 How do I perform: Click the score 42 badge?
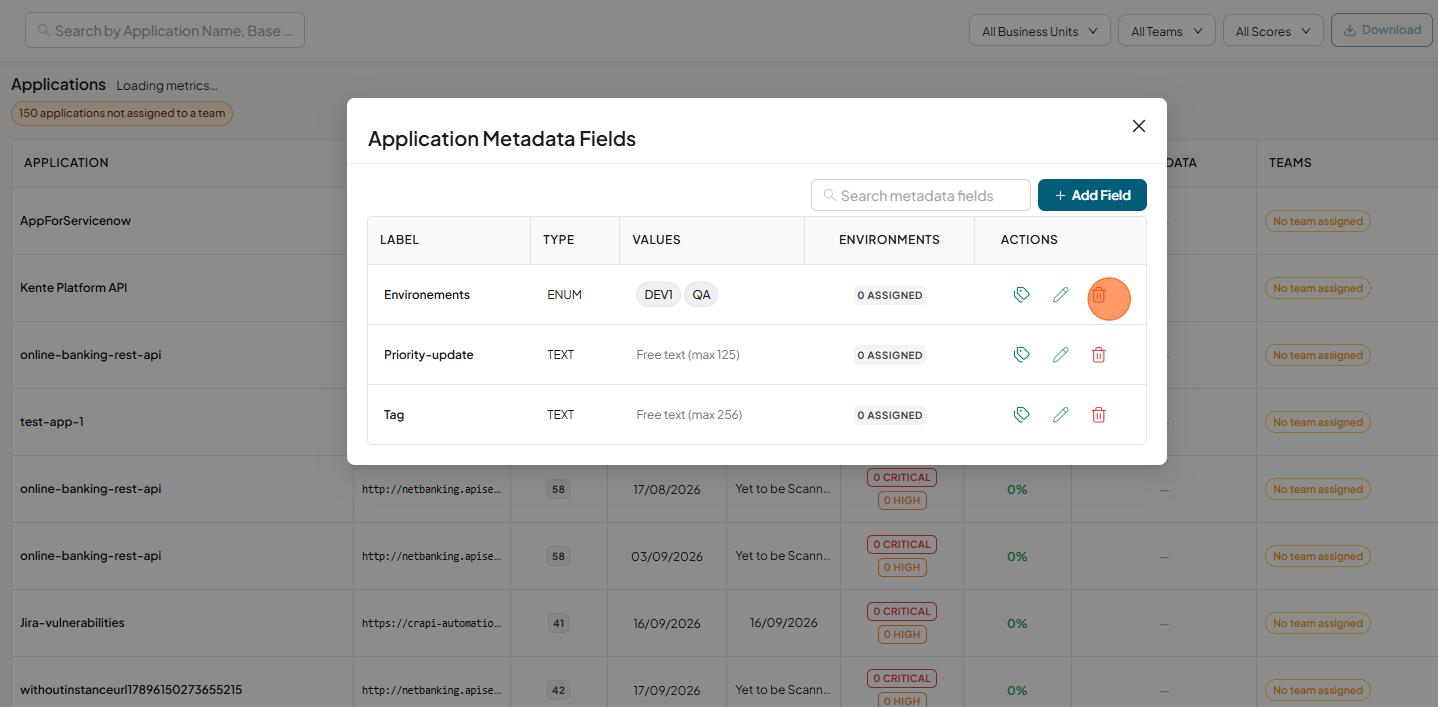558,690
